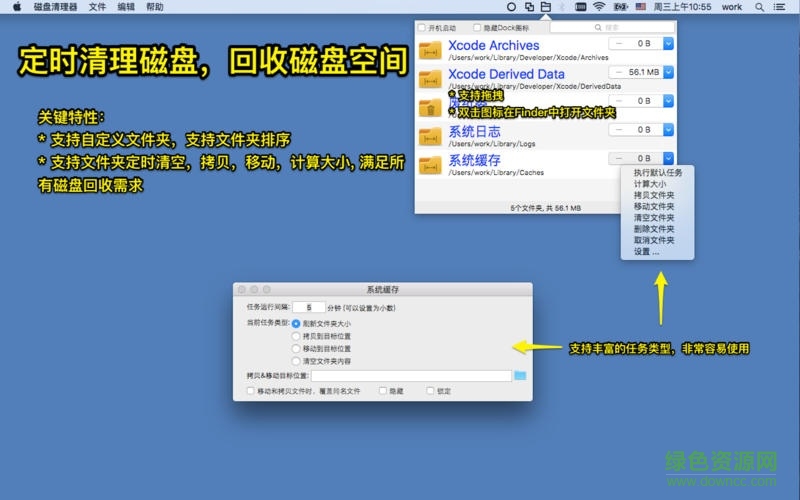
Task: Click the disk cleaner menu bar folder icon
Action: pyautogui.click(x=545, y=7)
